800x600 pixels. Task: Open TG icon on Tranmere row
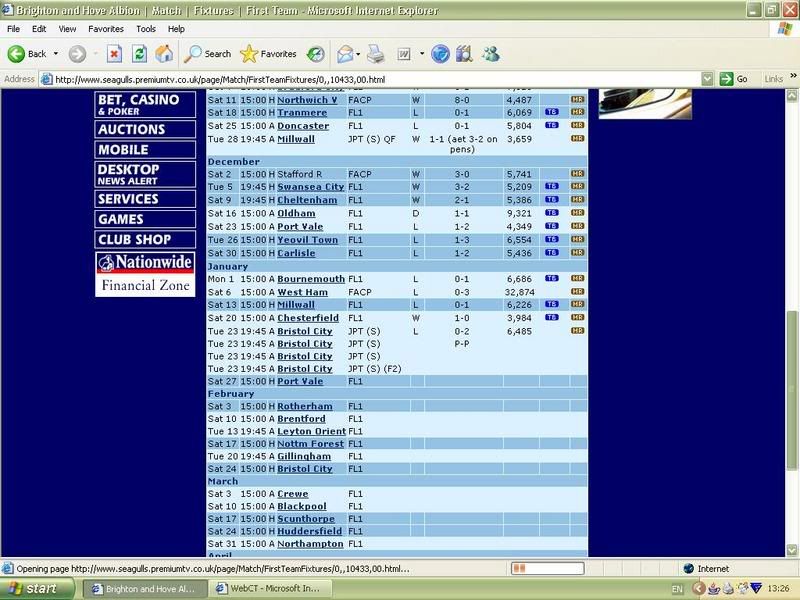(552, 112)
